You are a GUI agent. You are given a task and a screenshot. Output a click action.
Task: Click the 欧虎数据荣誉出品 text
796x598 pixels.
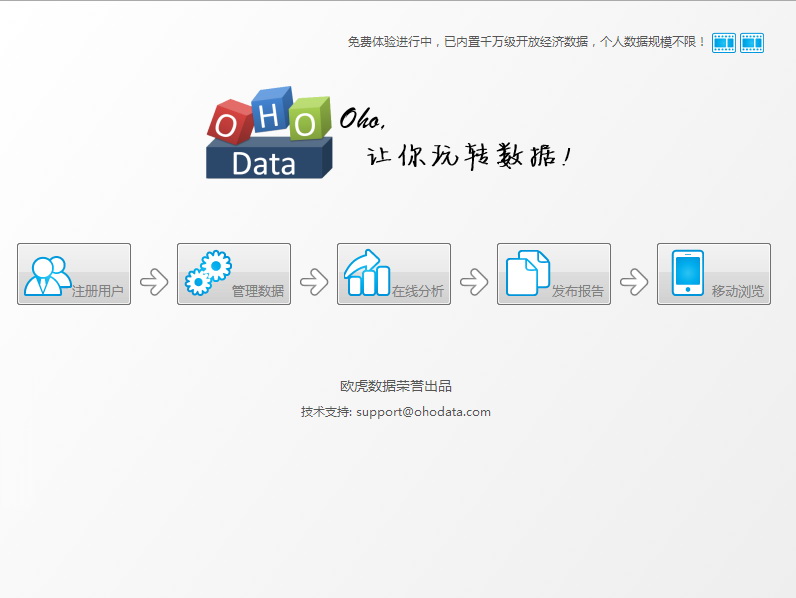click(x=396, y=386)
